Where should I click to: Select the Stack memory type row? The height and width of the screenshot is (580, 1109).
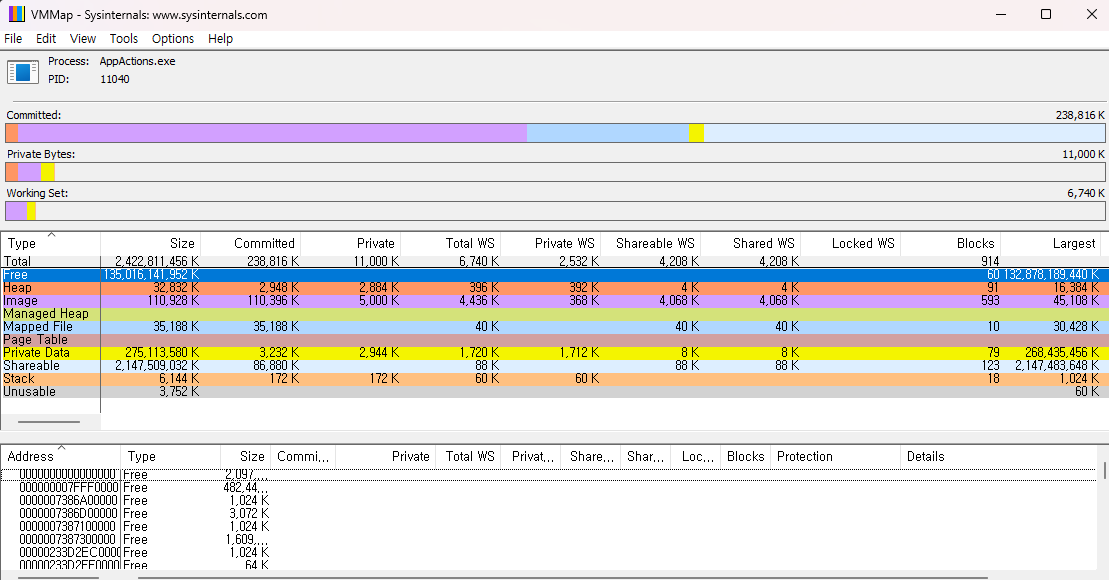point(552,378)
